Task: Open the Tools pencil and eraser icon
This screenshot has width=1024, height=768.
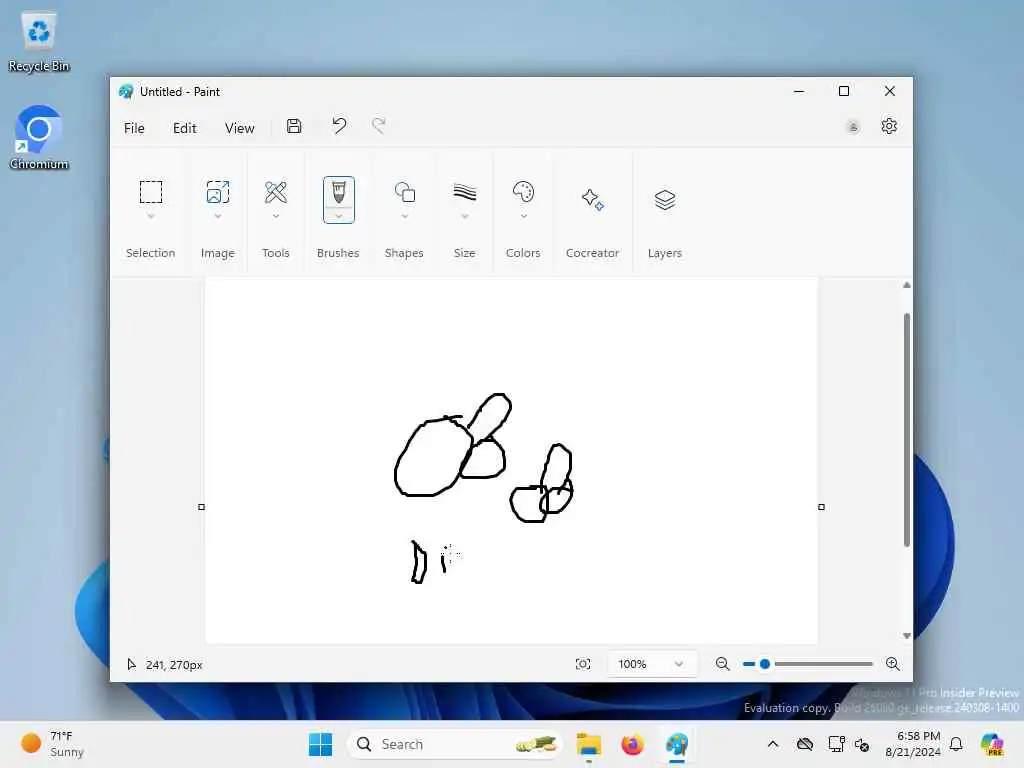Action: 276,192
